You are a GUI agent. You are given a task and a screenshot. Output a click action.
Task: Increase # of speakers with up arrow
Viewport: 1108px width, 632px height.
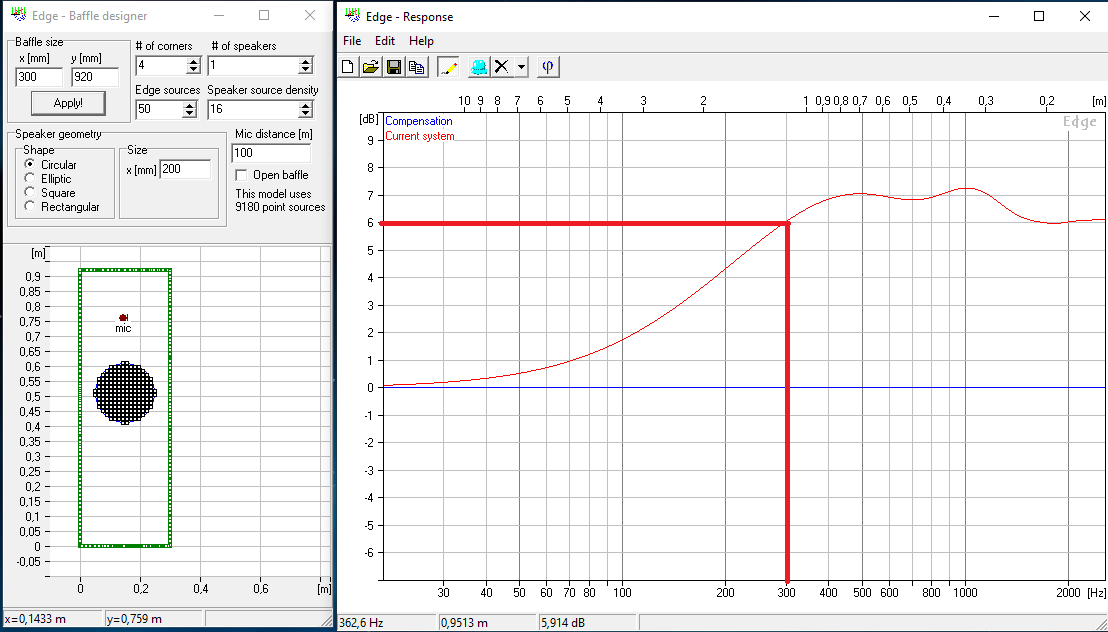pos(305,62)
